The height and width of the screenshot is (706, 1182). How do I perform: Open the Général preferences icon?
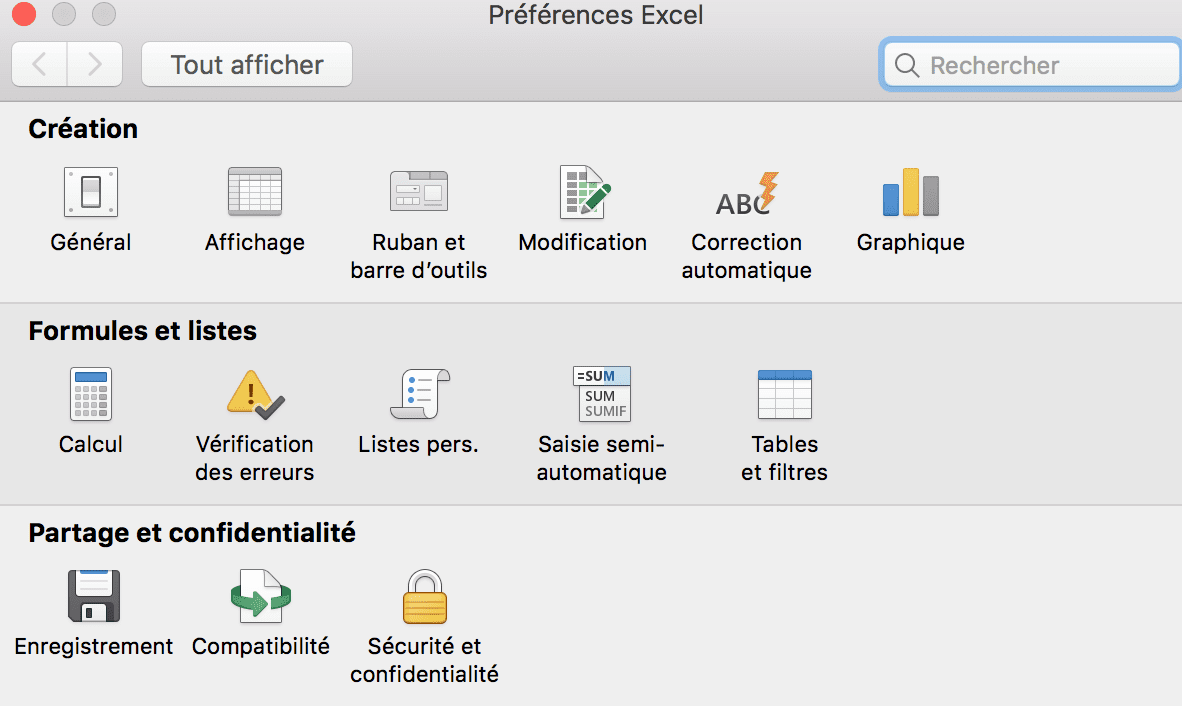(x=91, y=192)
